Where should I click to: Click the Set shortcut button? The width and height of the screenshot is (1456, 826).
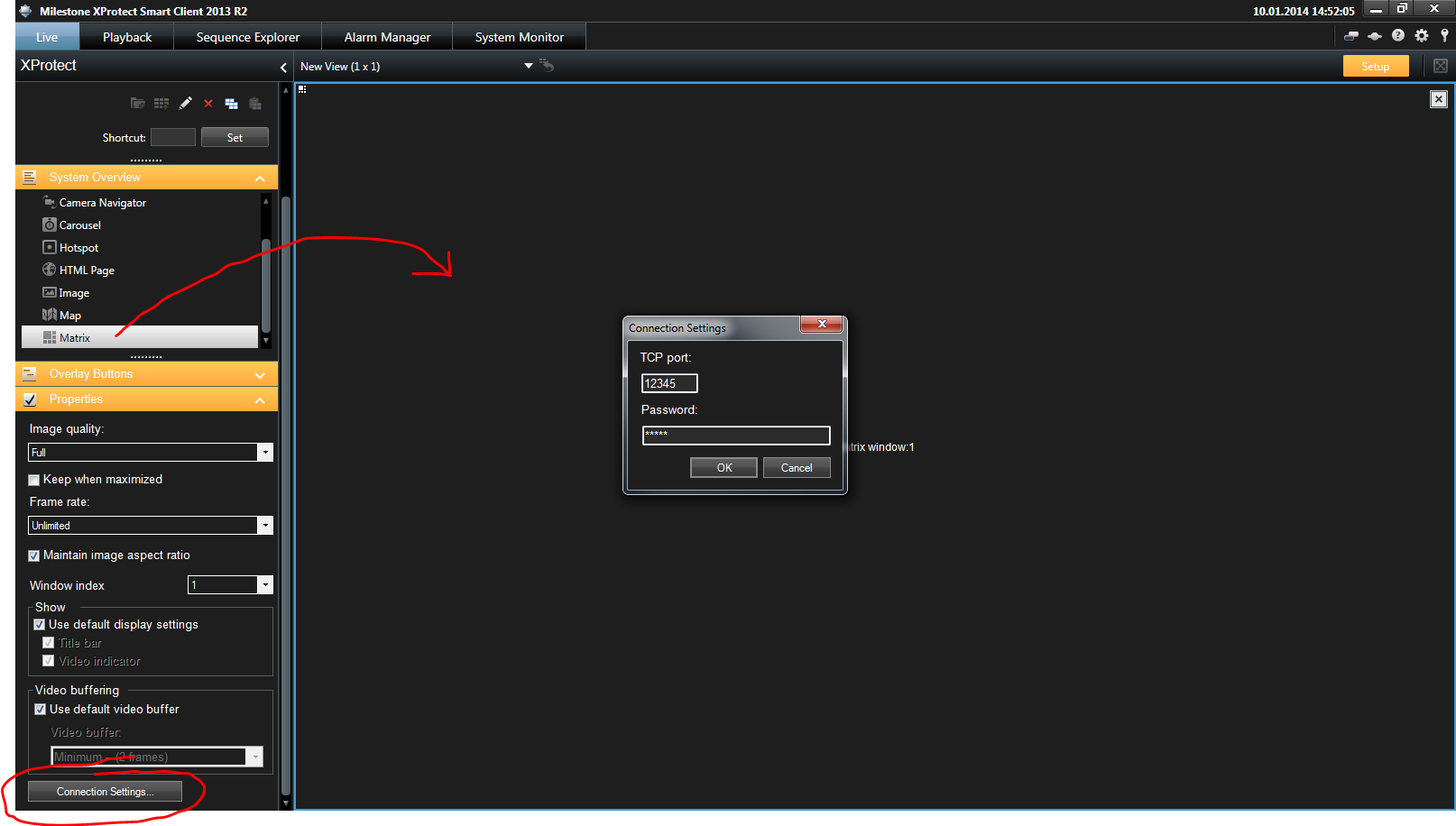click(235, 137)
